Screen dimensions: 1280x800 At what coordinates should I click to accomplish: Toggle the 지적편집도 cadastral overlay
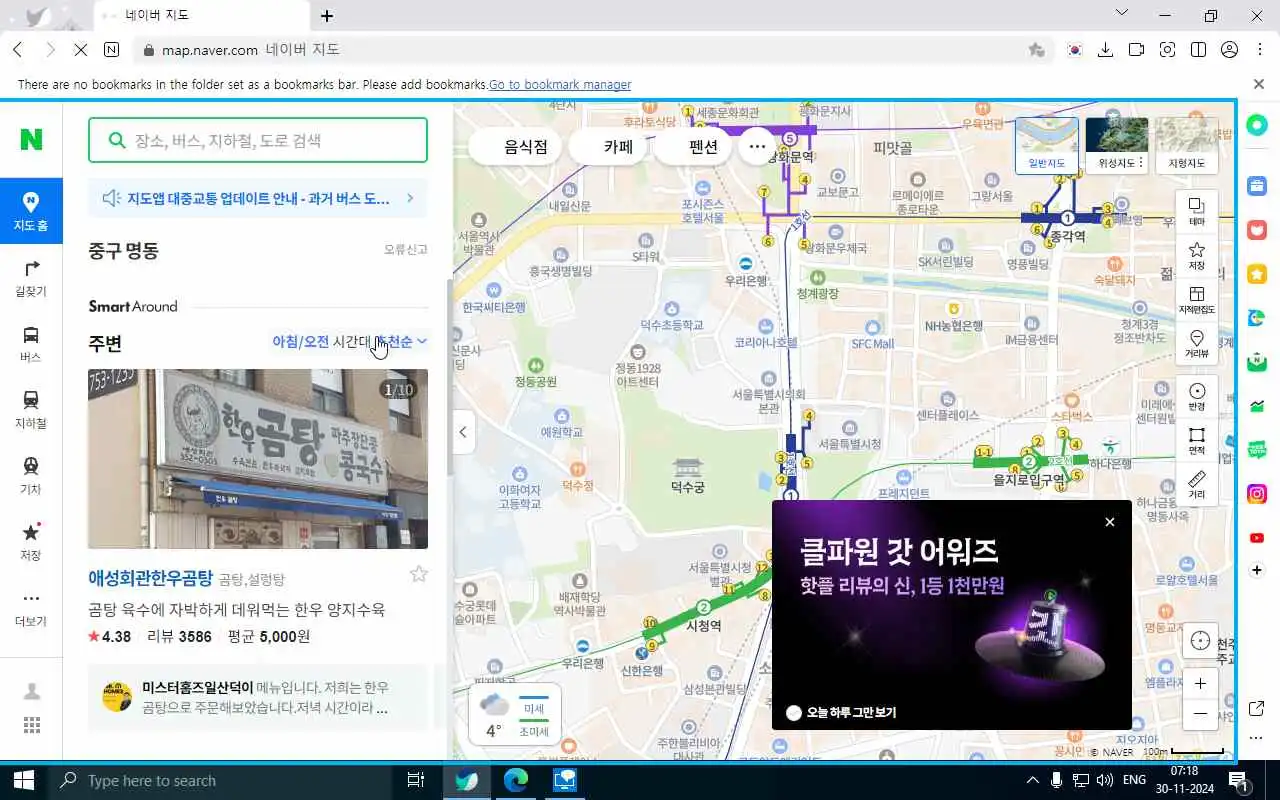pyautogui.click(x=1197, y=299)
